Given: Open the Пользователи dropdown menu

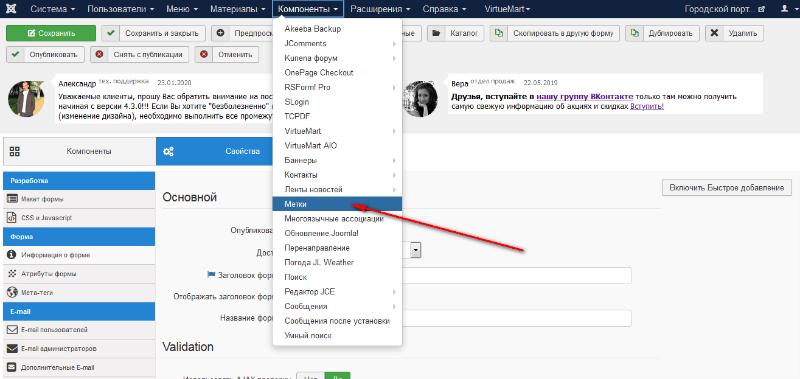Looking at the screenshot, I should (121, 9).
